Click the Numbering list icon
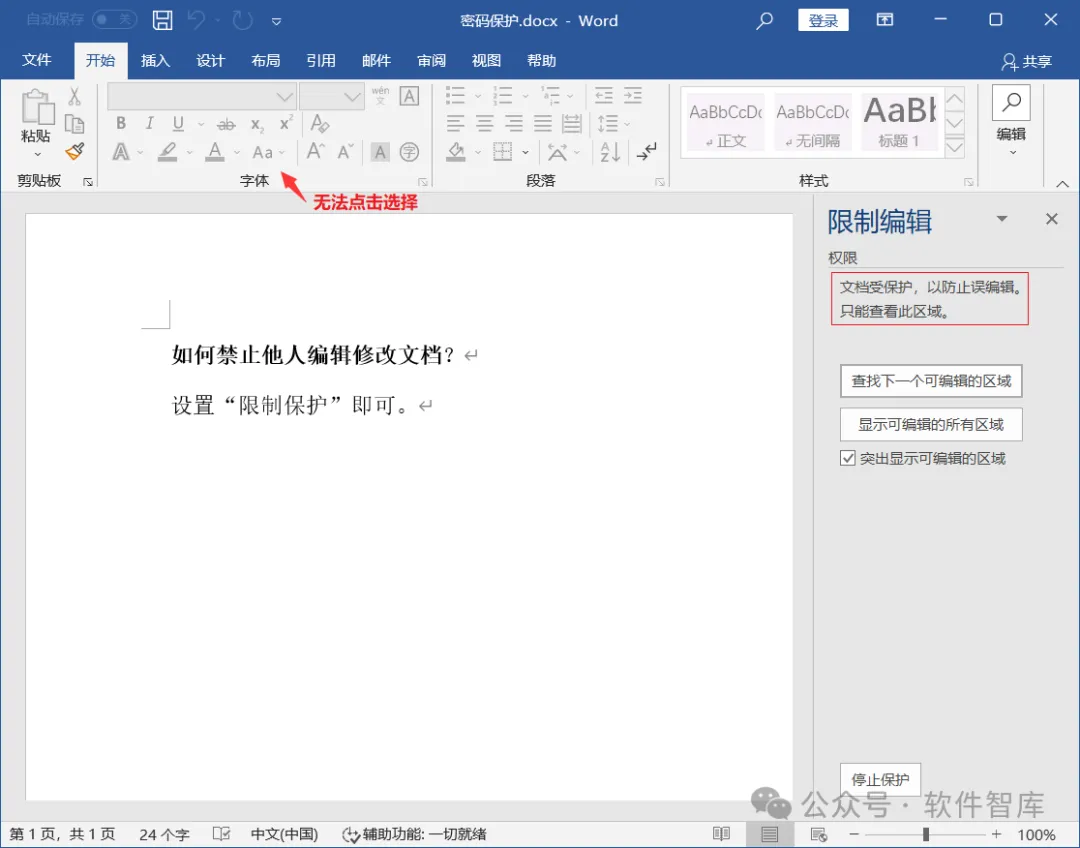The height and width of the screenshot is (848, 1080). pos(503,95)
